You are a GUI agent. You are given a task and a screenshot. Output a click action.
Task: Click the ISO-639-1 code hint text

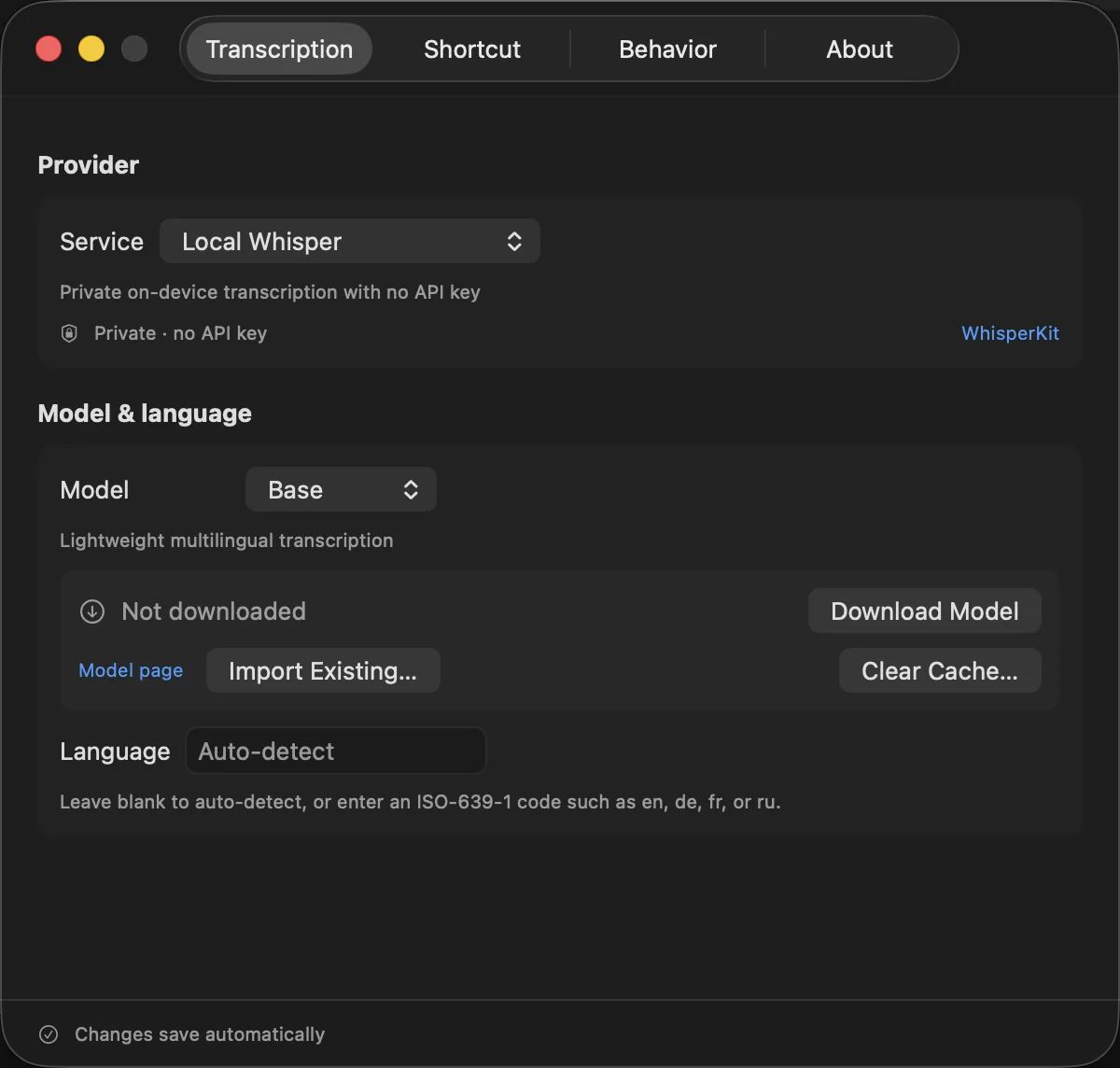(420, 802)
